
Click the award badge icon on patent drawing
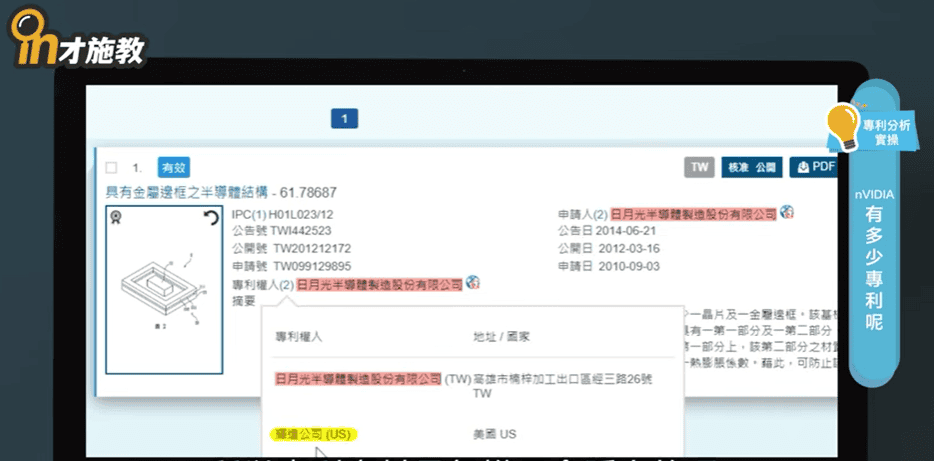click(x=117, y=218)
